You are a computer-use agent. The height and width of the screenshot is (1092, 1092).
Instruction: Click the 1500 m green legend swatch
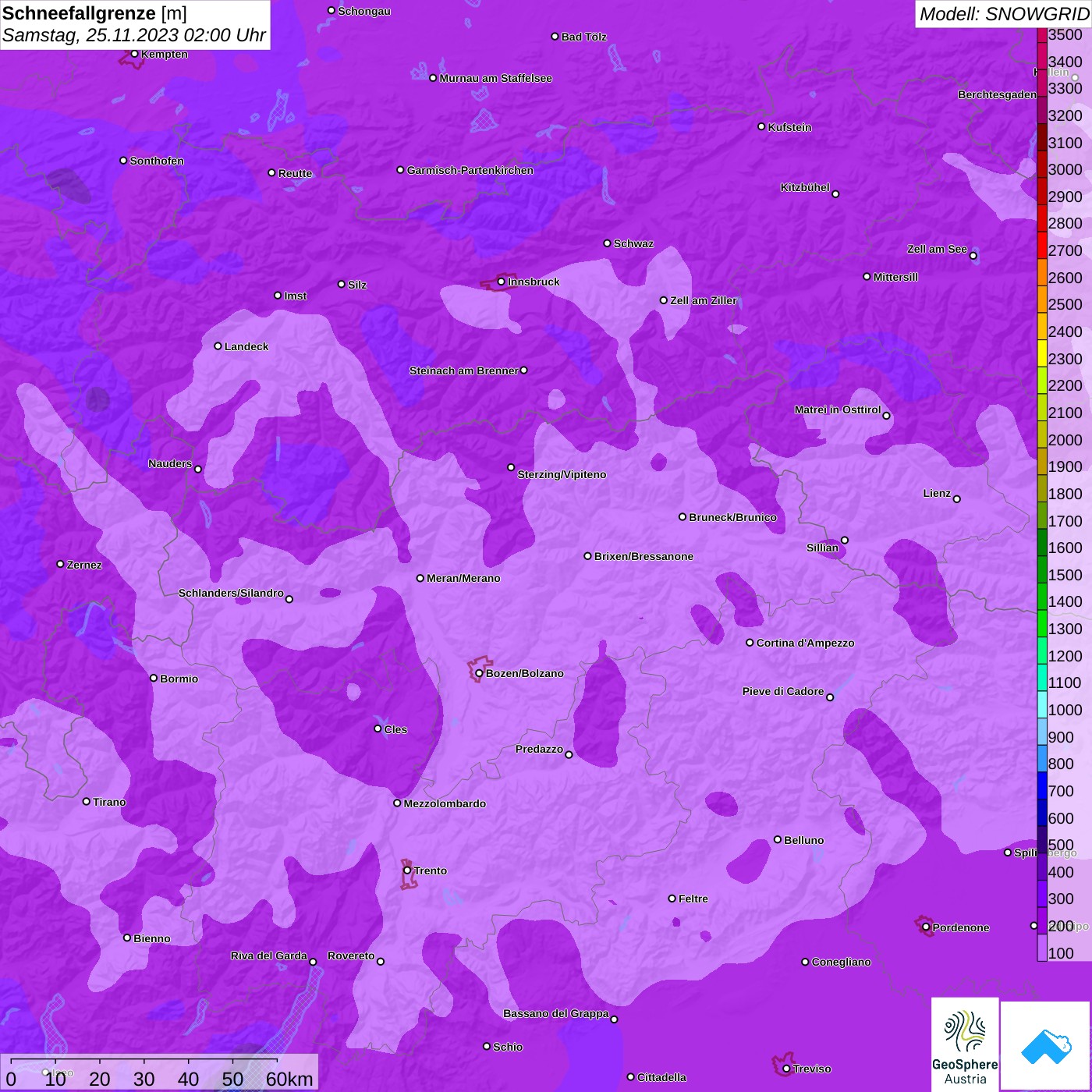(x=1042, y=569)
